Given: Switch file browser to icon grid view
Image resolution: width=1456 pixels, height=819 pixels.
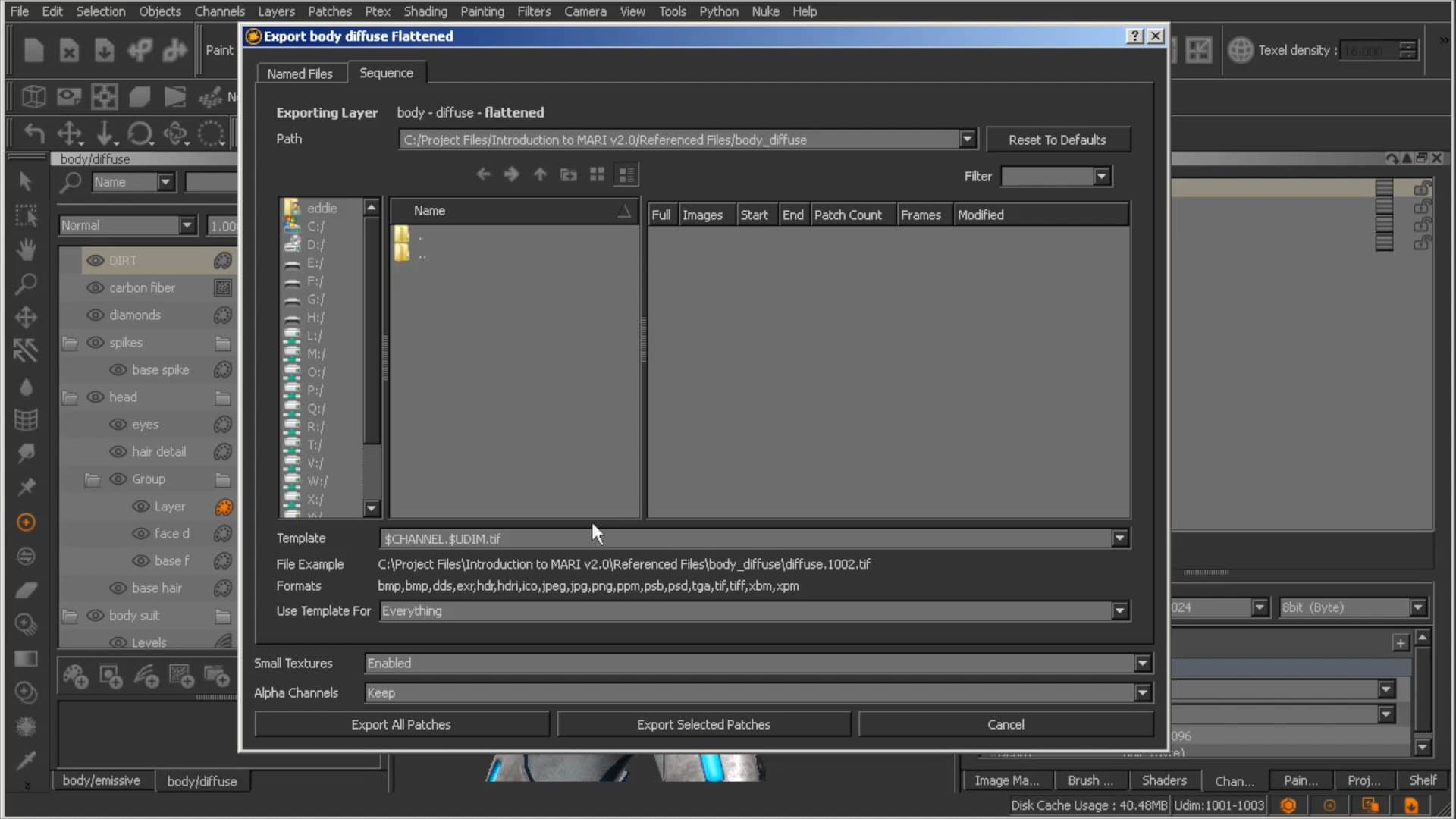Looking at the screenshot, I should pos(597,174).
